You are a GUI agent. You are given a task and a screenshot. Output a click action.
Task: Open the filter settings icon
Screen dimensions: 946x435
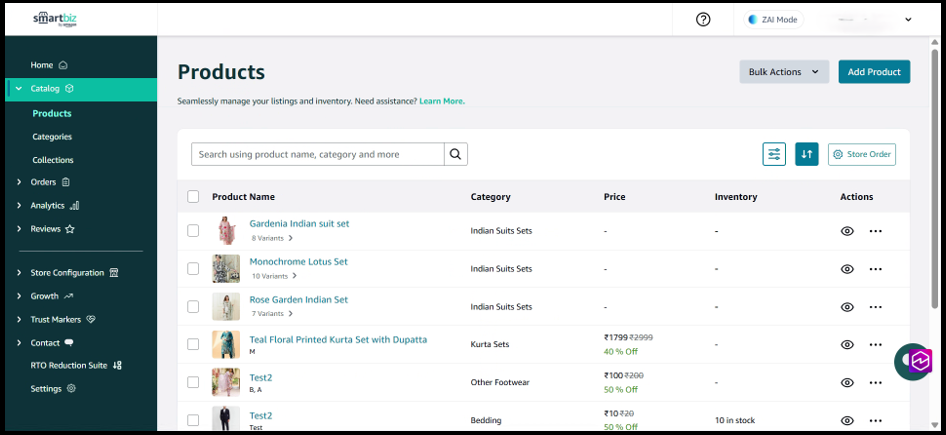[774, 154]
